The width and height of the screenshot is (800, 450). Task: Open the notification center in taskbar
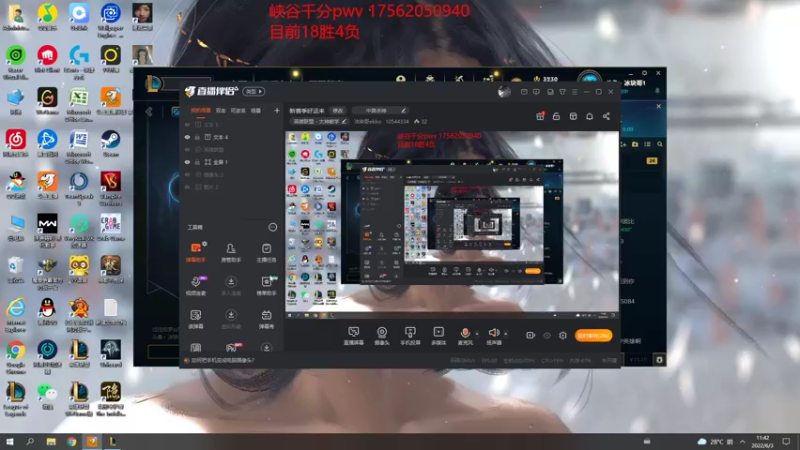pos(787,441)
